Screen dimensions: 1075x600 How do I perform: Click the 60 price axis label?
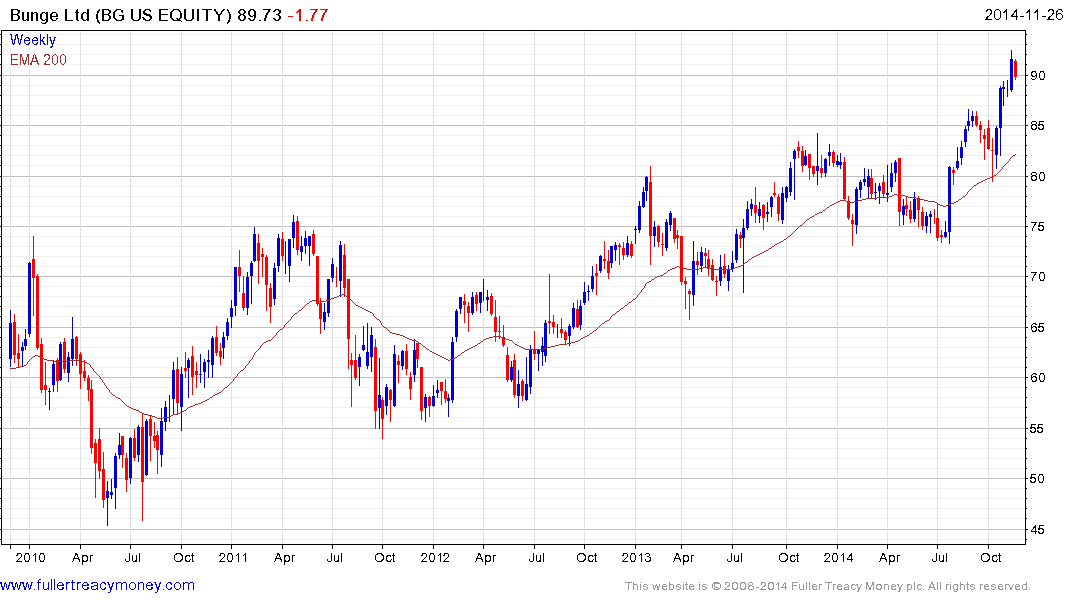pos(1037,378)
